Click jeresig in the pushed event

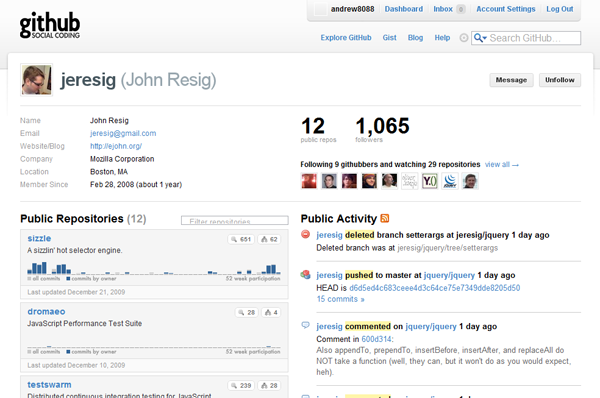[x=329, y=275]
